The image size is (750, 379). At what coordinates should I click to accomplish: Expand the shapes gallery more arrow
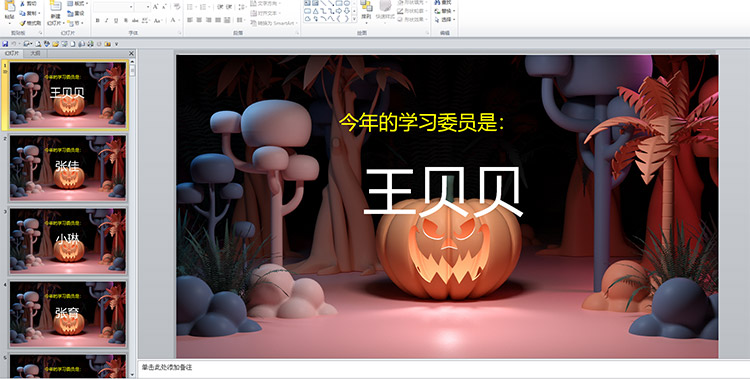click(x=354, y=19)
